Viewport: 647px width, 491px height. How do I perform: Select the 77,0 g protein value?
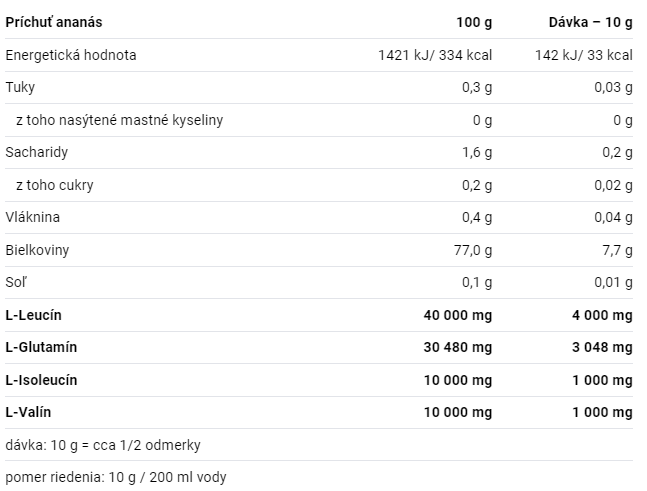pyautogui.click(x=473, y=250)
